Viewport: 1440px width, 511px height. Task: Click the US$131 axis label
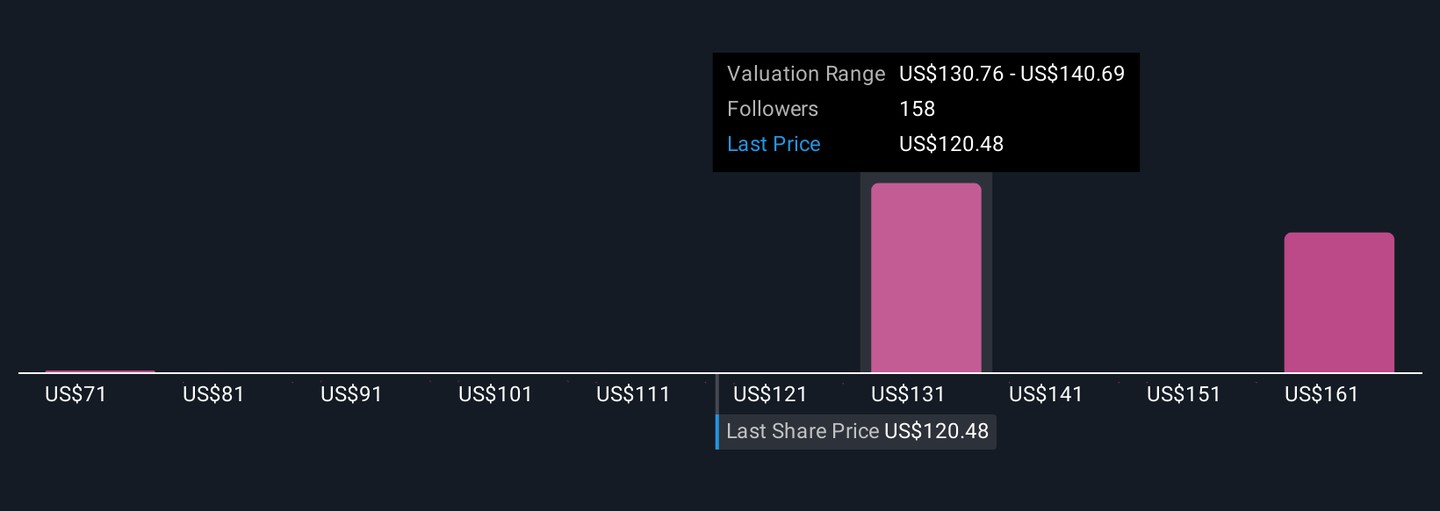pos(908,394)
